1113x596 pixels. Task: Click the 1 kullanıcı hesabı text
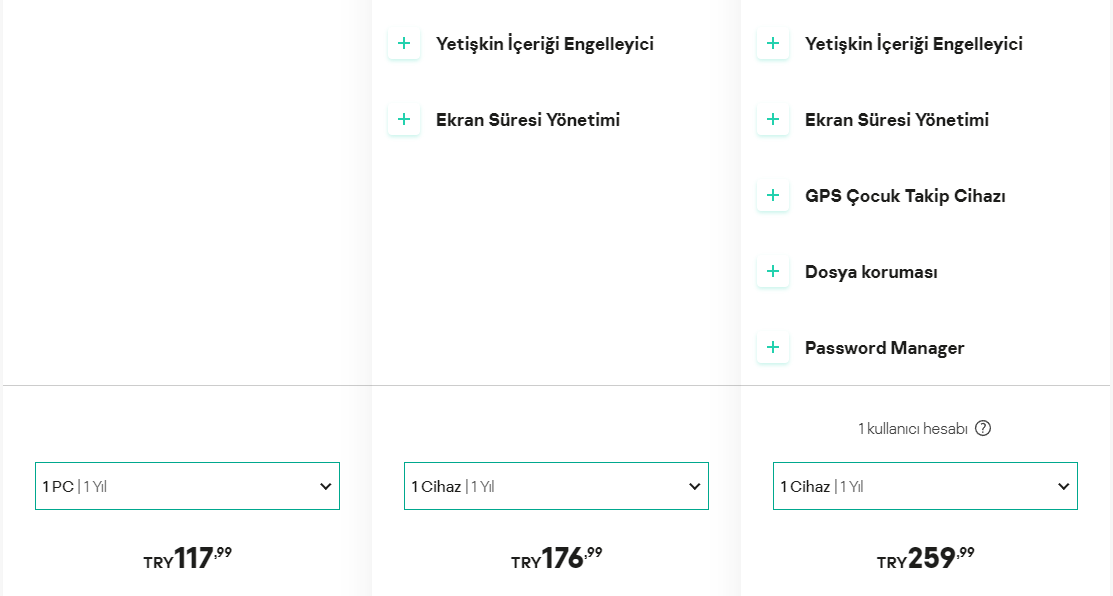pos(912,429)
